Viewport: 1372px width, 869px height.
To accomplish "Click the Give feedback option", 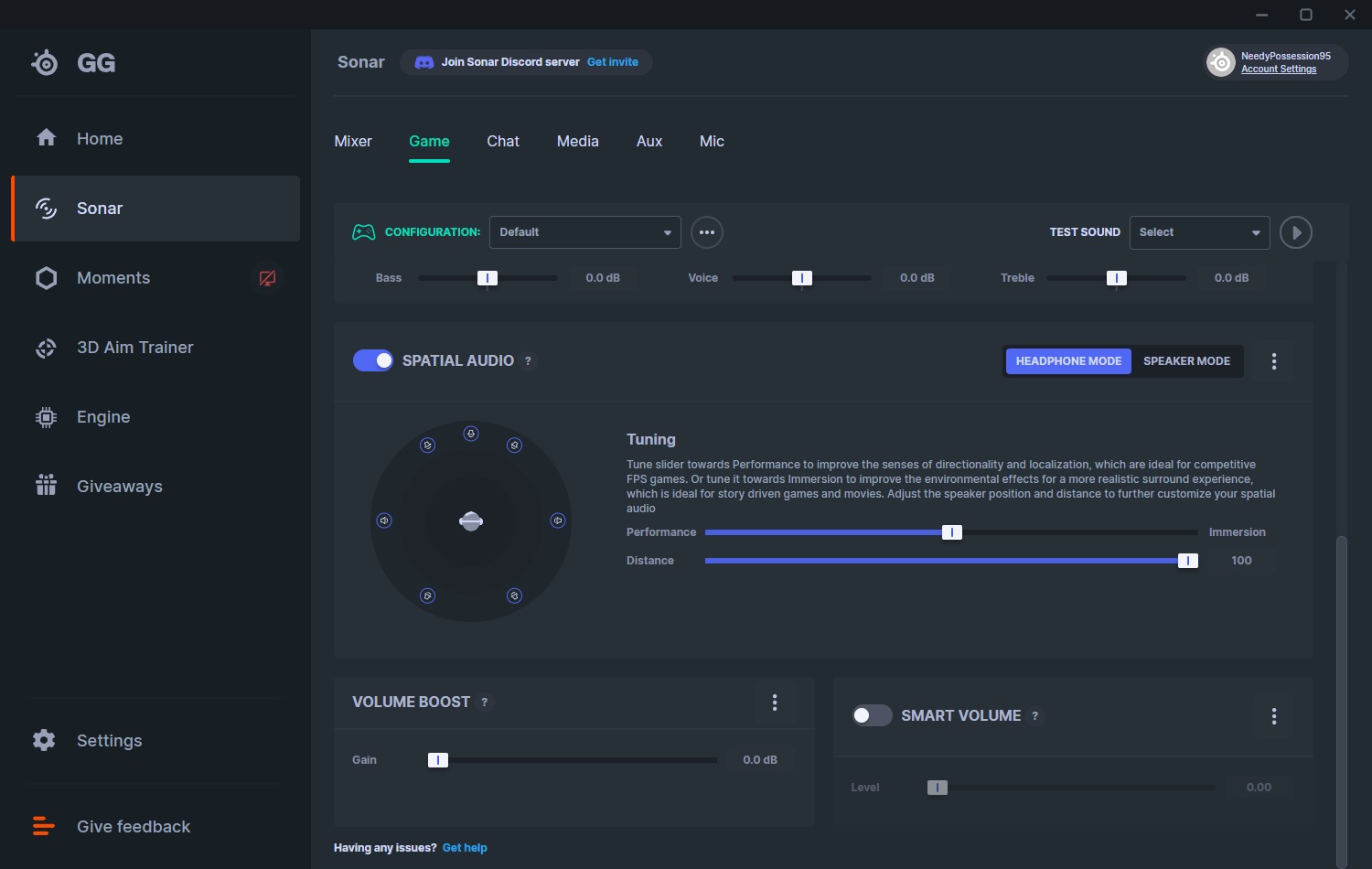I will click(155, 826).
